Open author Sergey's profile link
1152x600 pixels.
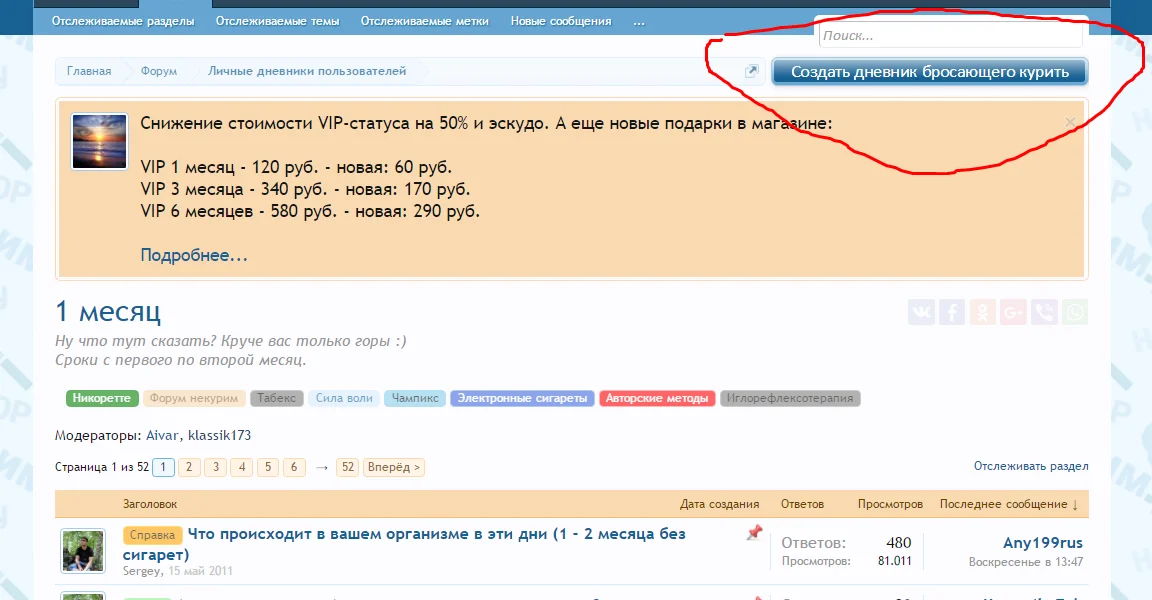tap(142, 571)
